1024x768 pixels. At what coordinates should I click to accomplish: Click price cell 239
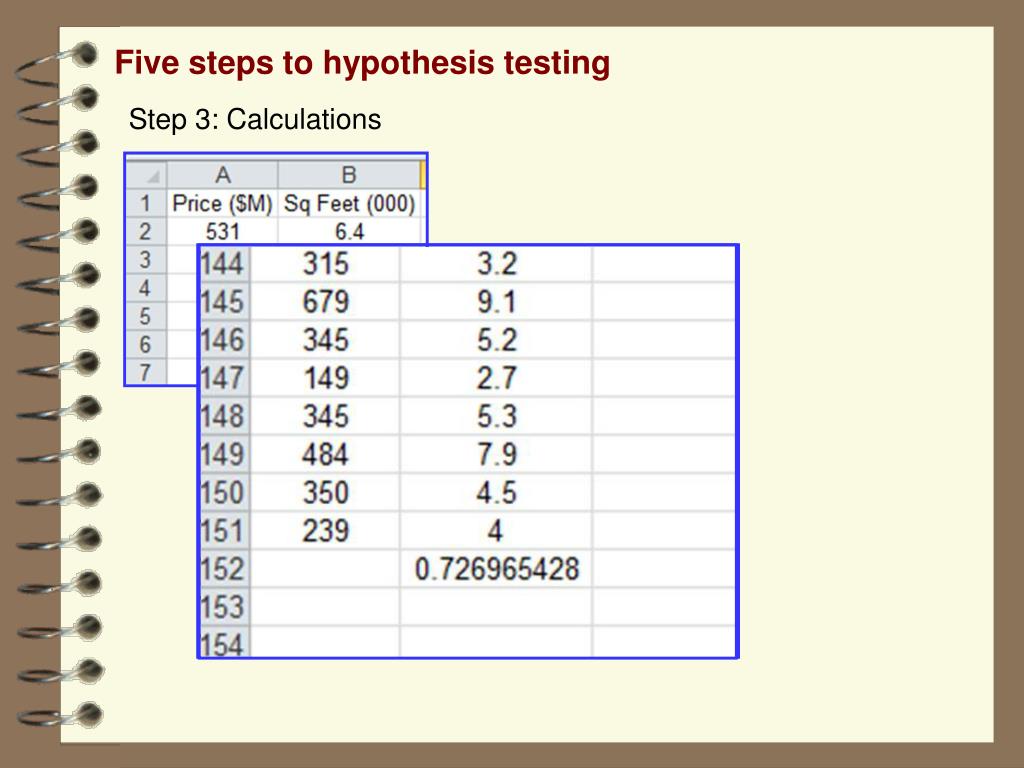point(325,530)
